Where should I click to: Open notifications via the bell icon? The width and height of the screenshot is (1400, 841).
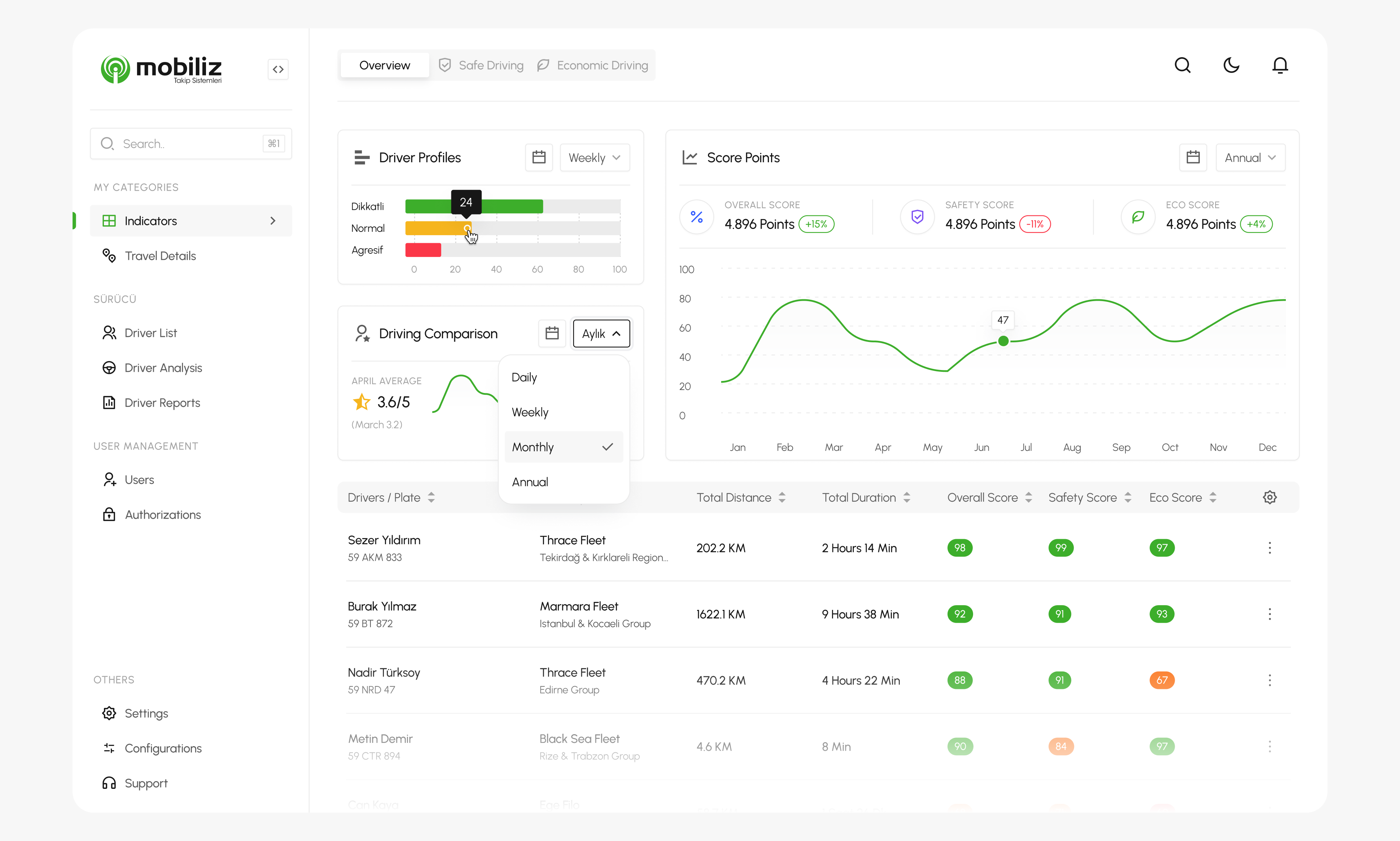[x=1280, y=65]
